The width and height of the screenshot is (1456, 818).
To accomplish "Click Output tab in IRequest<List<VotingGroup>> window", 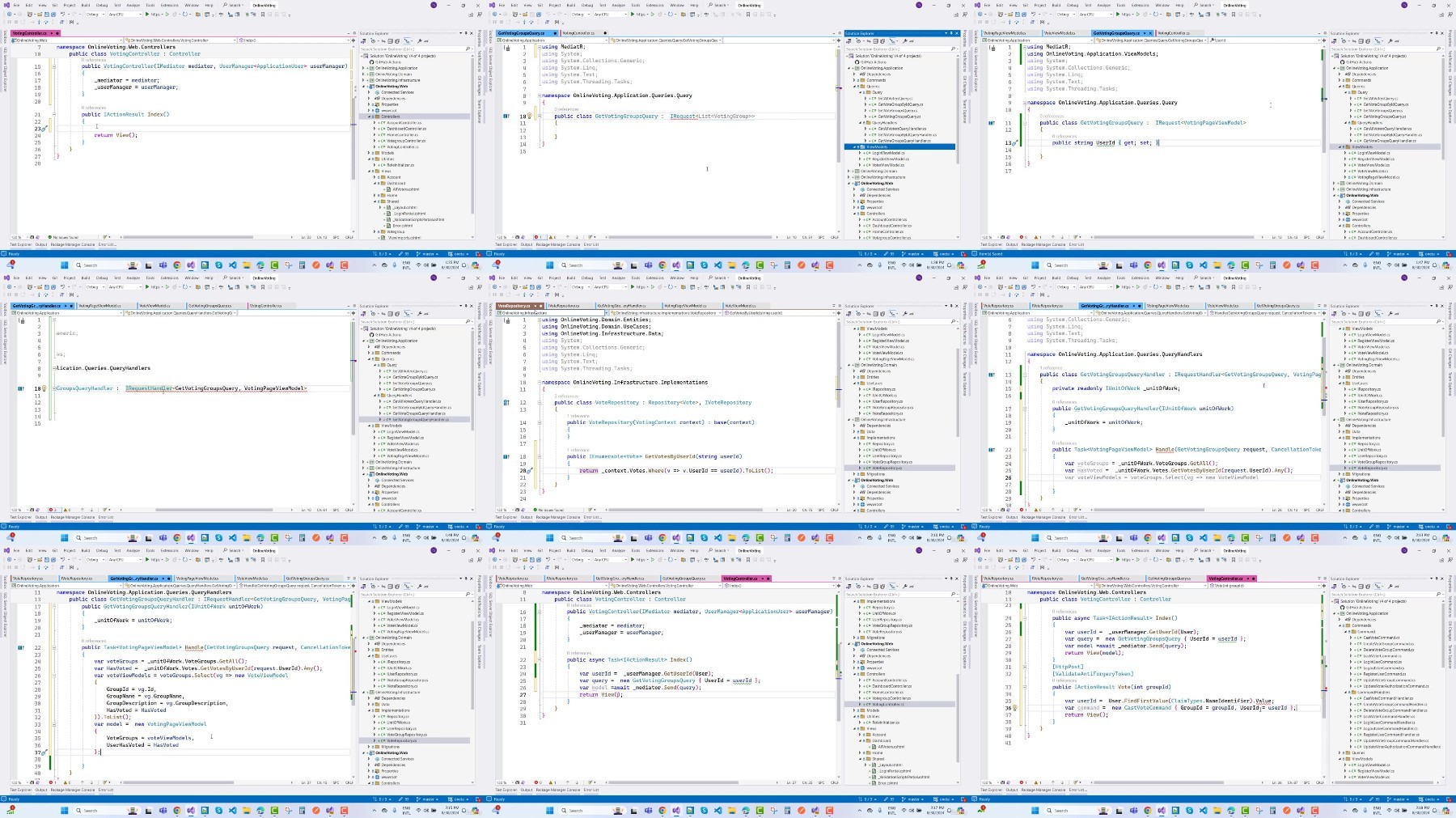I will [527, 244].
